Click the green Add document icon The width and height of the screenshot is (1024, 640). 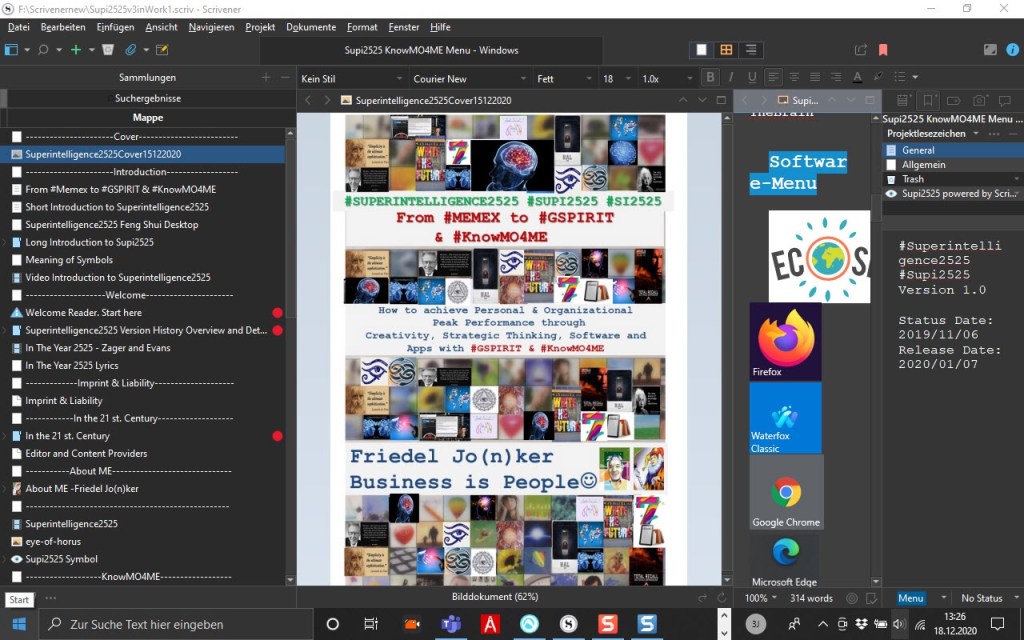coord(76,49)
